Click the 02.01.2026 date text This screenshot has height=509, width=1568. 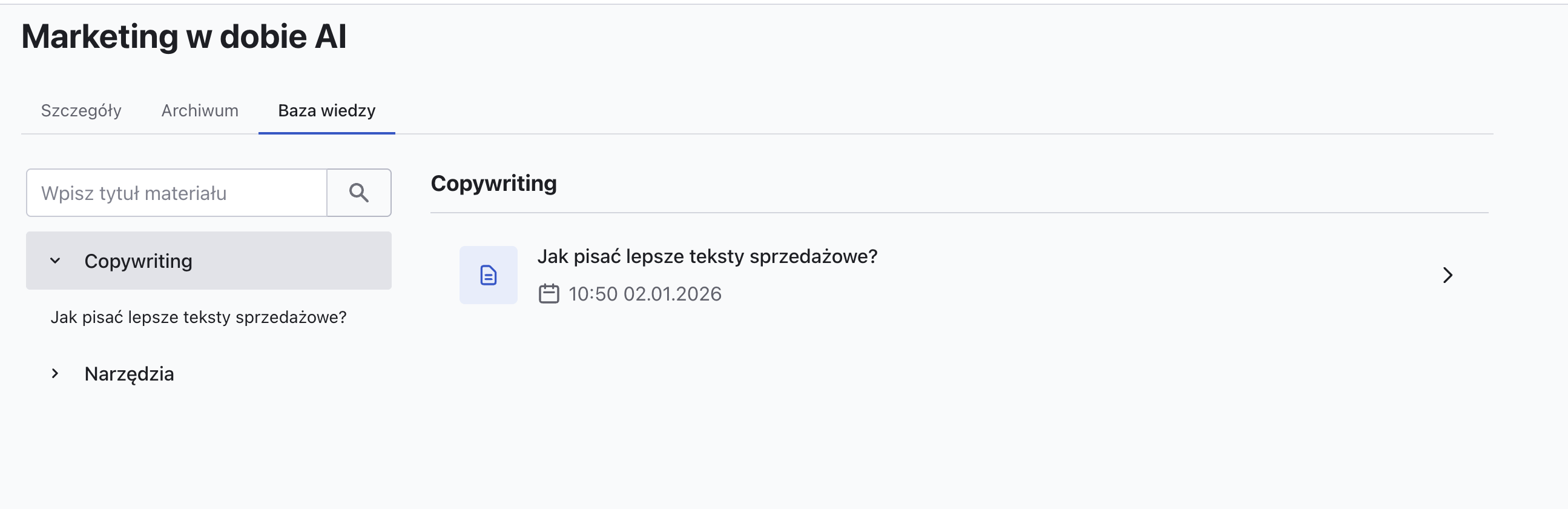coord(672,294)
